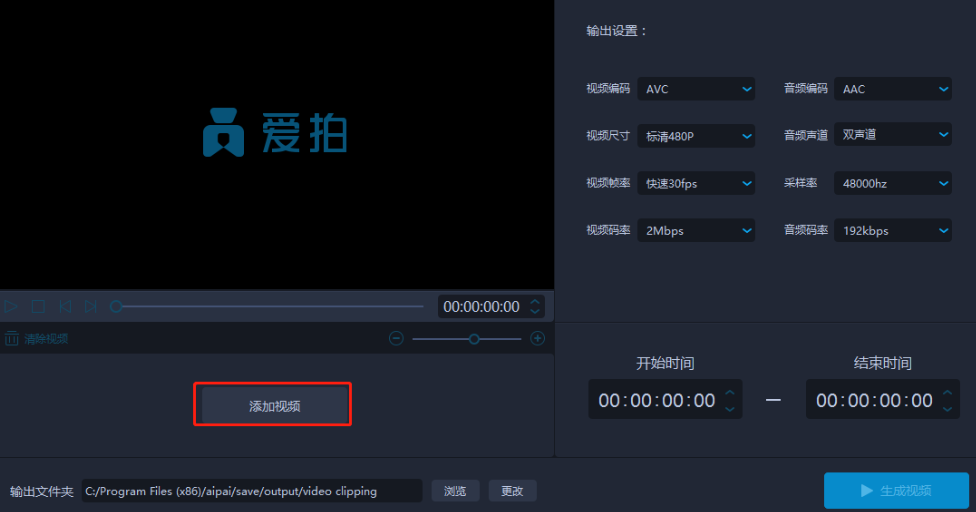Viewport: 976px width, 512px height.
Task: Click the play button under the preview
Action: tap(11, 307)
